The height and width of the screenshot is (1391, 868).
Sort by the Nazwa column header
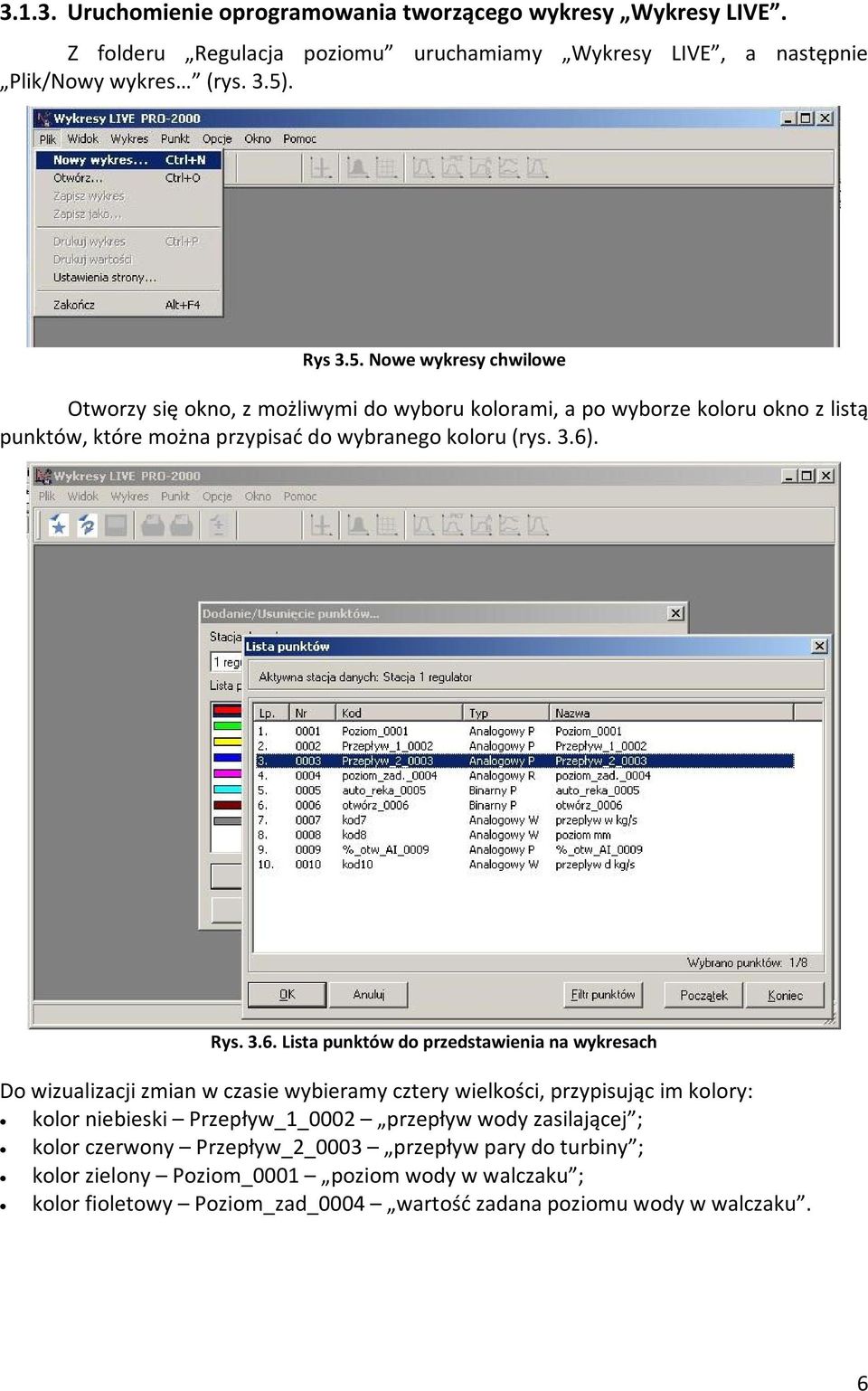coord(672,713)
